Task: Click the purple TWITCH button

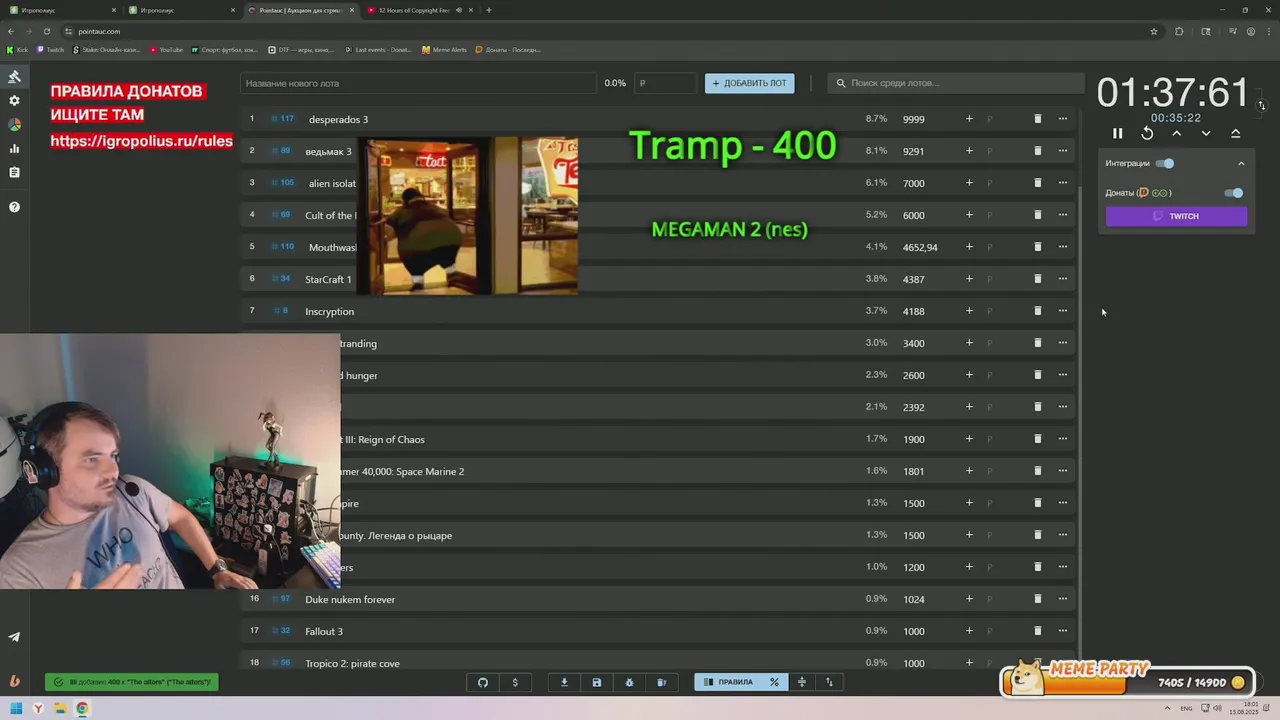Action: pyautogui.click(x=1176, y=216)
